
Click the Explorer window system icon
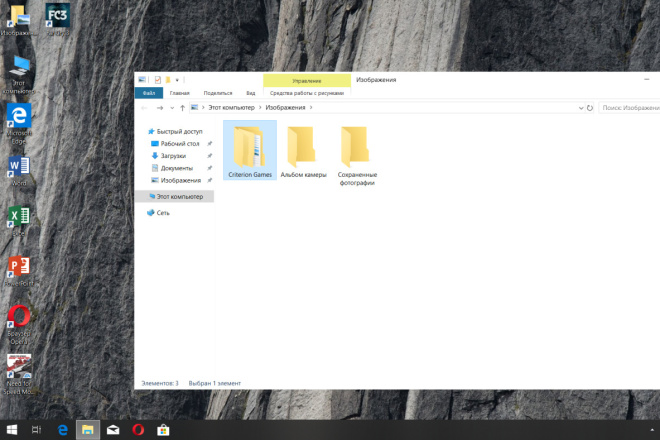(x=142, y=80)
